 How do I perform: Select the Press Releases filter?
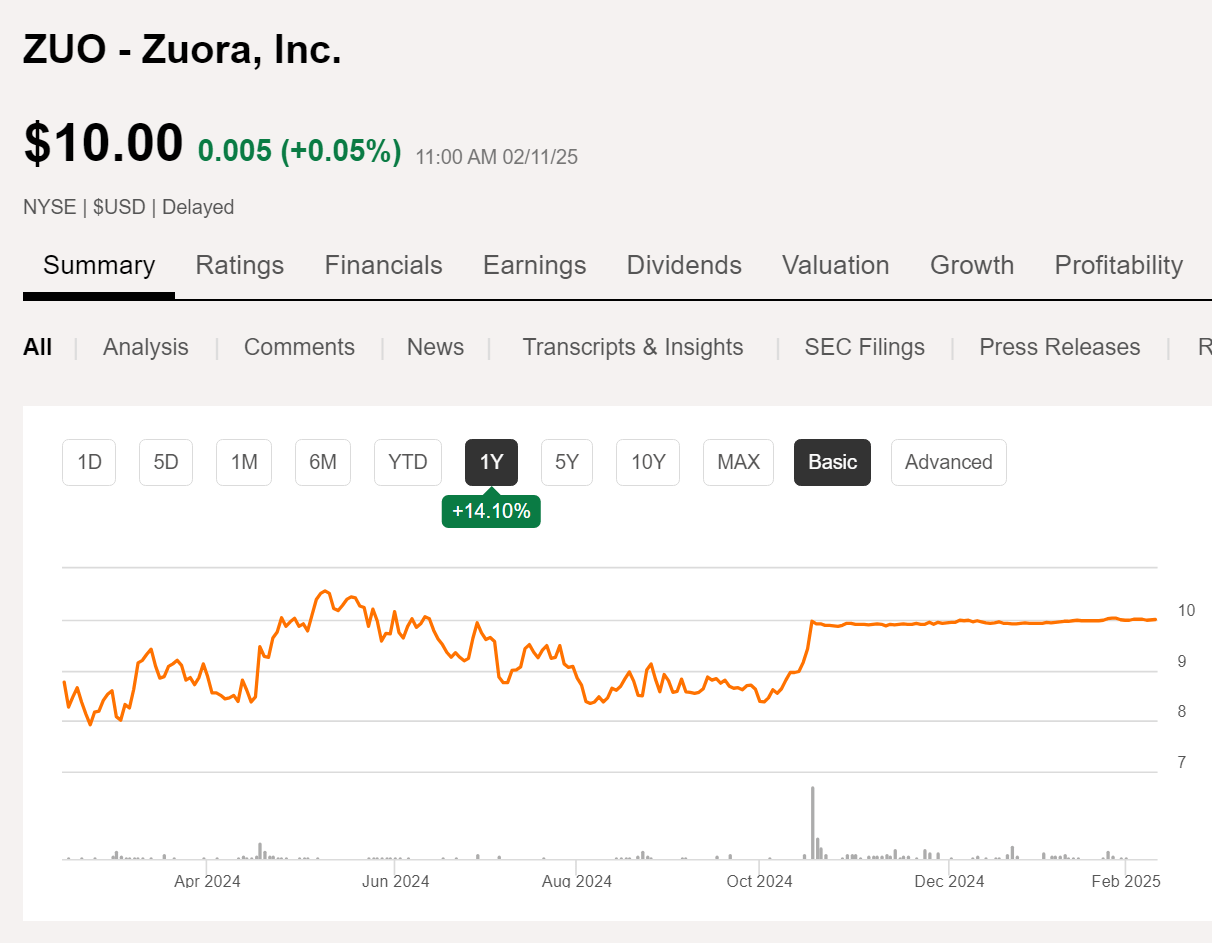pos(1059,347)
